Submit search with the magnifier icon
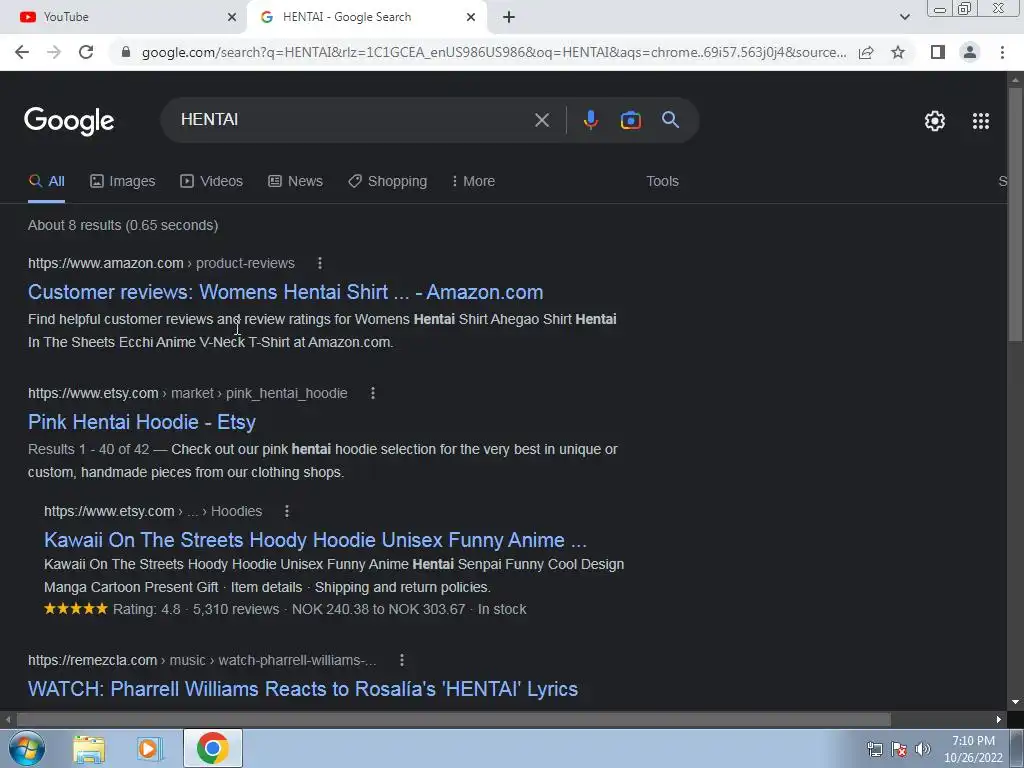Viewport: 1024px width, 768px height. [x=670, y=120]
